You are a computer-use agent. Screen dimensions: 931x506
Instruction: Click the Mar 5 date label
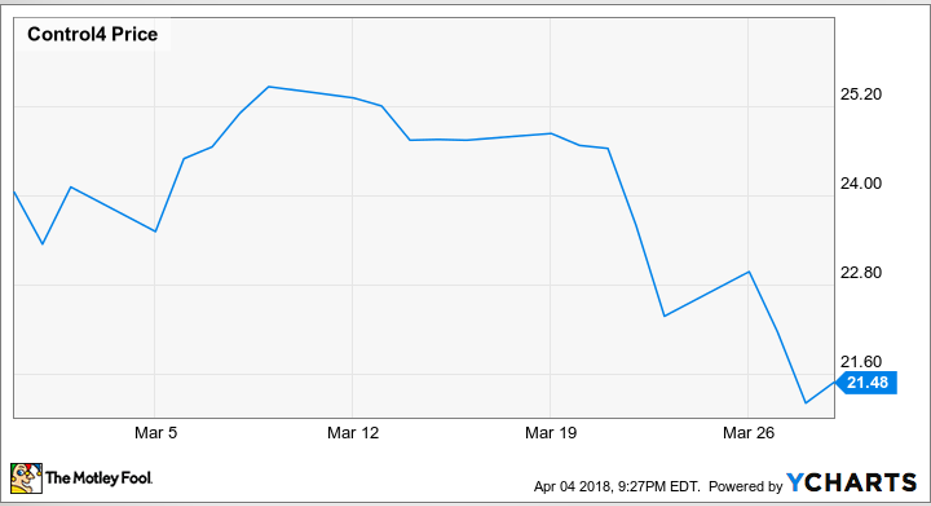(x=155, y=432)
